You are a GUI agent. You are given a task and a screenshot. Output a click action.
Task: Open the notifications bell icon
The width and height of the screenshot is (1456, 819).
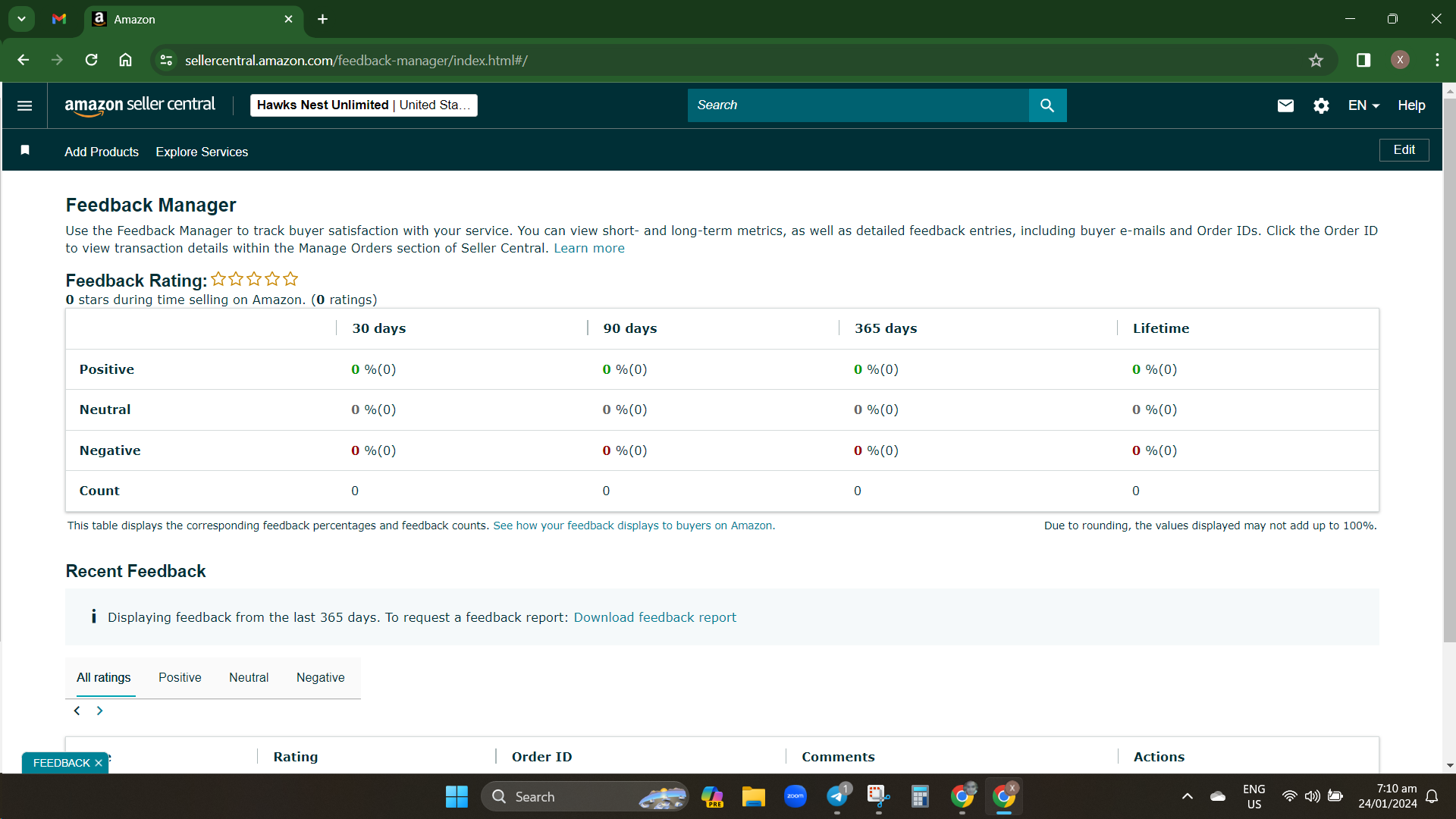1432,796
